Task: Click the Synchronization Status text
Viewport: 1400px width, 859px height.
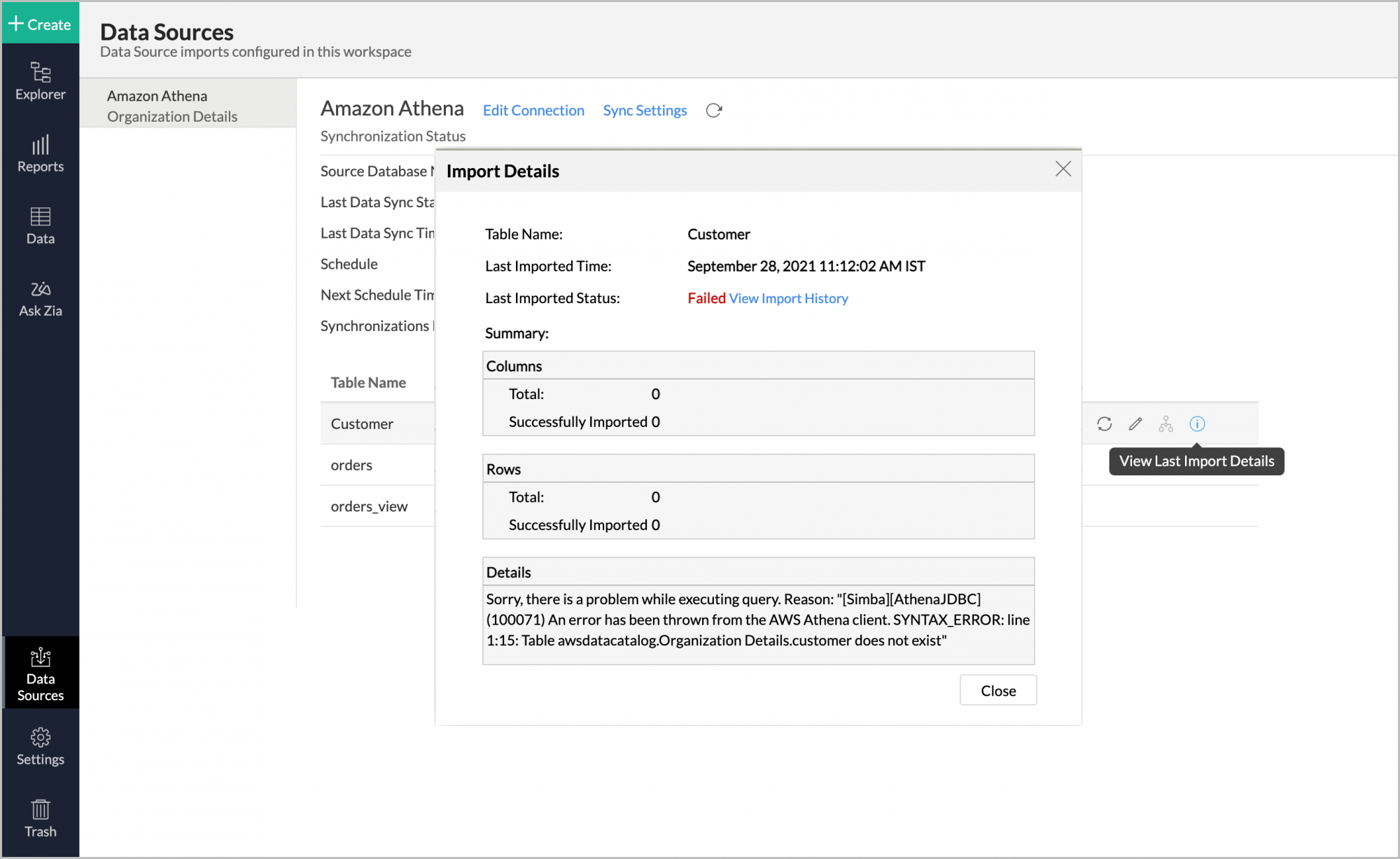Action: [x=393, y=136]
